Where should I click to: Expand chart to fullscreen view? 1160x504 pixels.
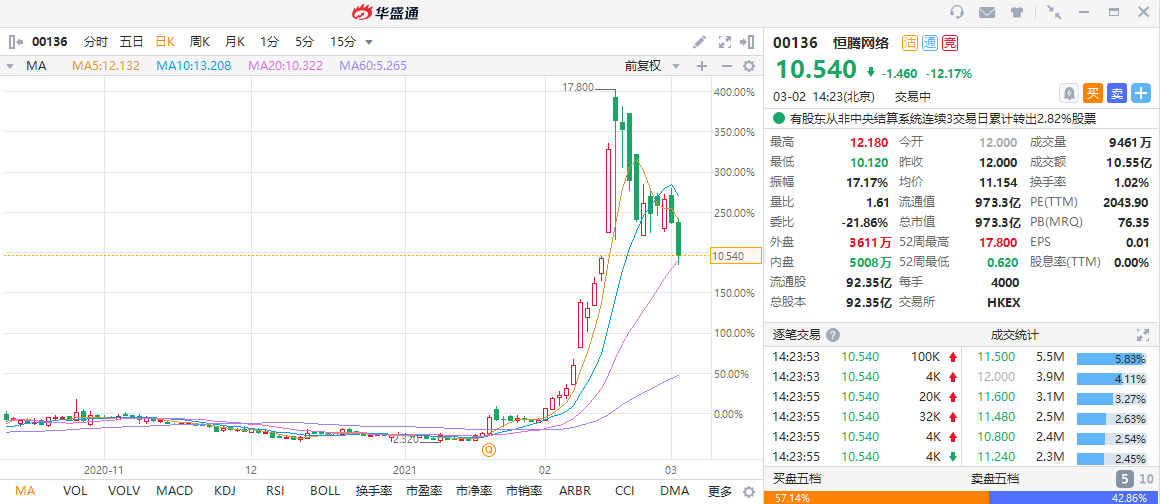(724, 42)
